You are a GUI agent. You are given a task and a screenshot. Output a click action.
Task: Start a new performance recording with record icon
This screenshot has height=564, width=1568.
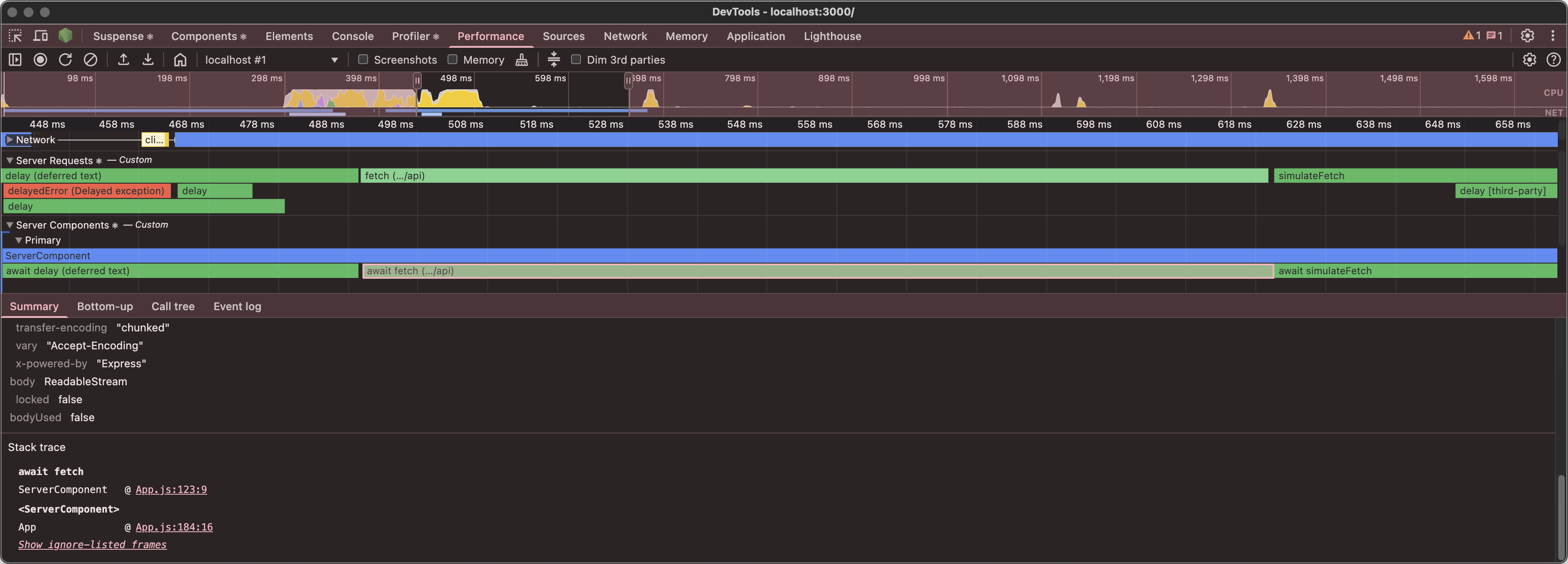[x=40, y=60]
